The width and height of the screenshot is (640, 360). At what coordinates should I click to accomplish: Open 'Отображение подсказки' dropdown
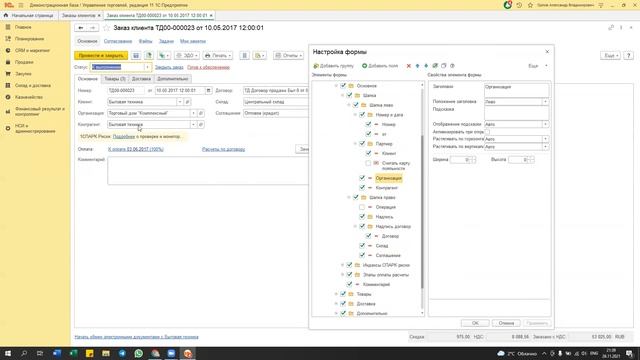tap(545, 124)
